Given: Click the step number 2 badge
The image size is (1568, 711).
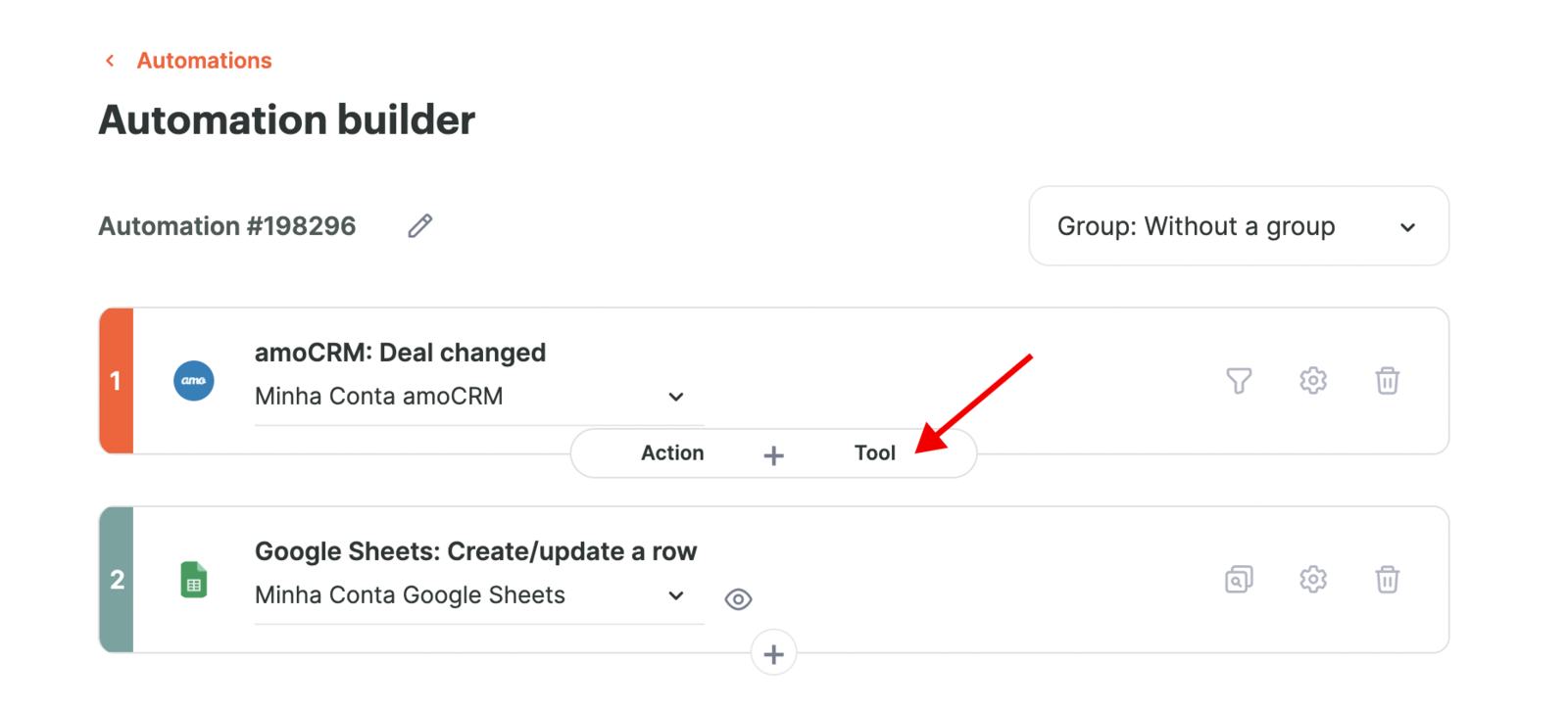Looking at the screenshot, I should [117, 580].
